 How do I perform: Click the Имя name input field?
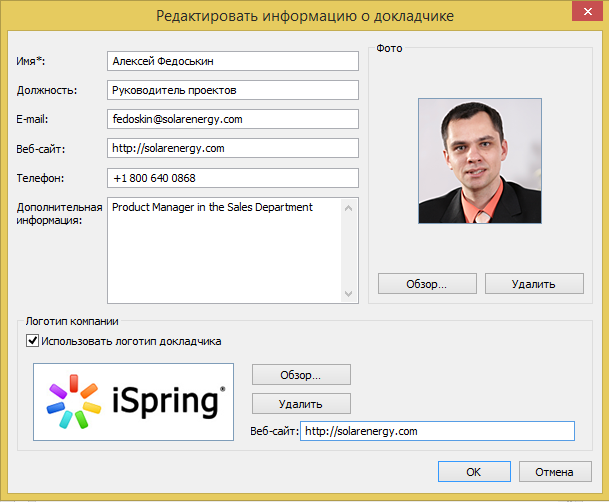233,61
